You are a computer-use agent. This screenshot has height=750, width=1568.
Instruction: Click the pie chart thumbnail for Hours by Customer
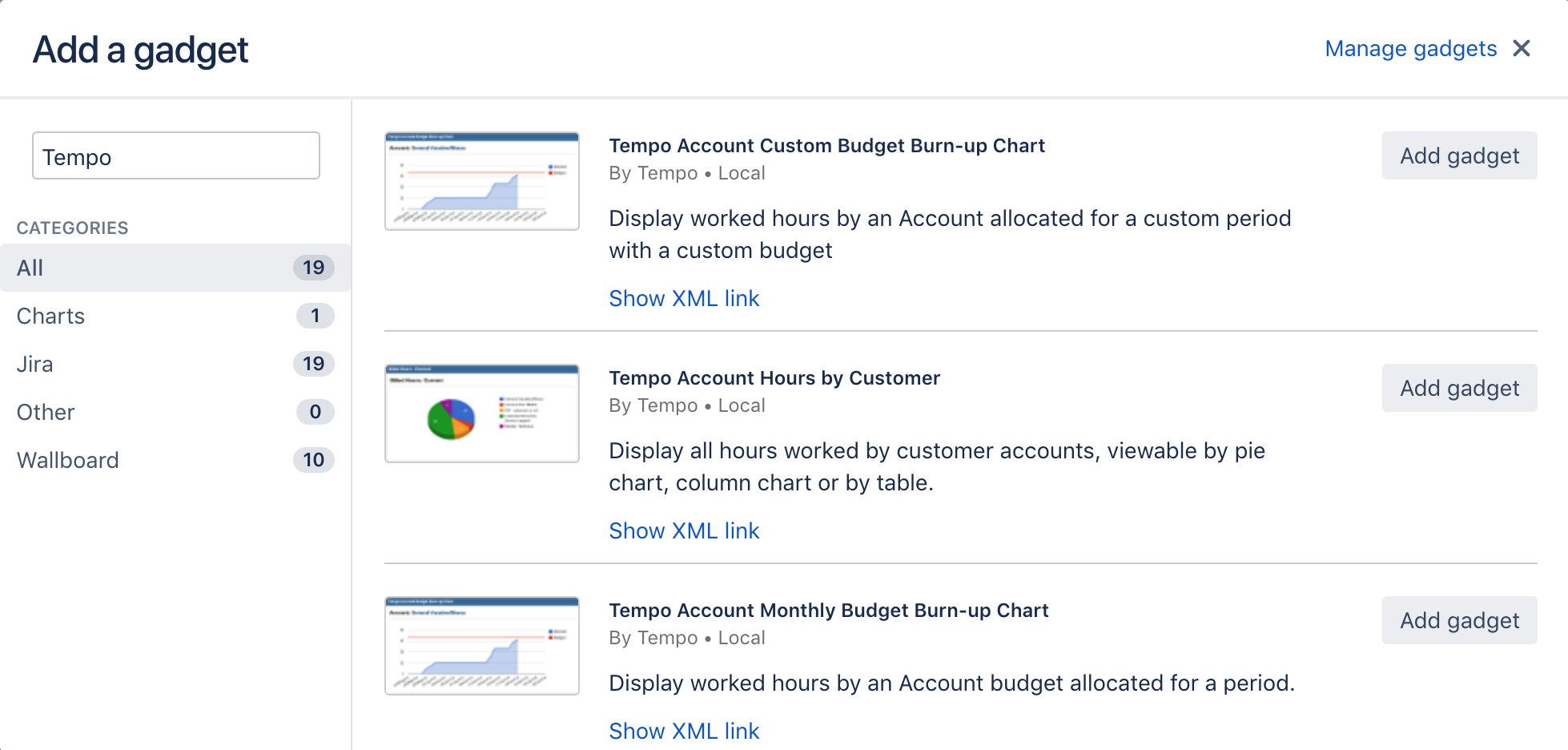tap(482, 413)
